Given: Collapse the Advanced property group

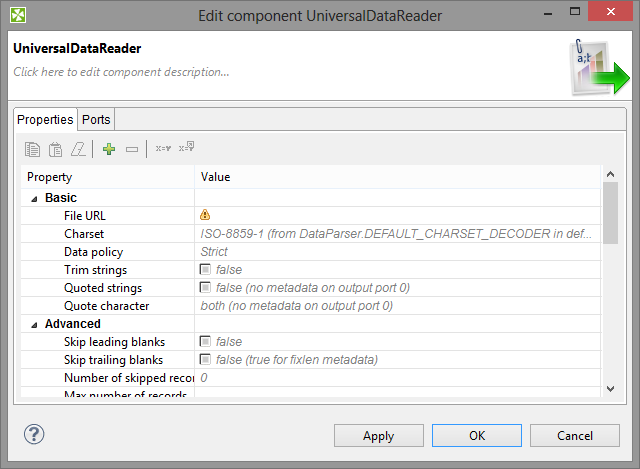Looking at the screenshot, I should point(36,324).
